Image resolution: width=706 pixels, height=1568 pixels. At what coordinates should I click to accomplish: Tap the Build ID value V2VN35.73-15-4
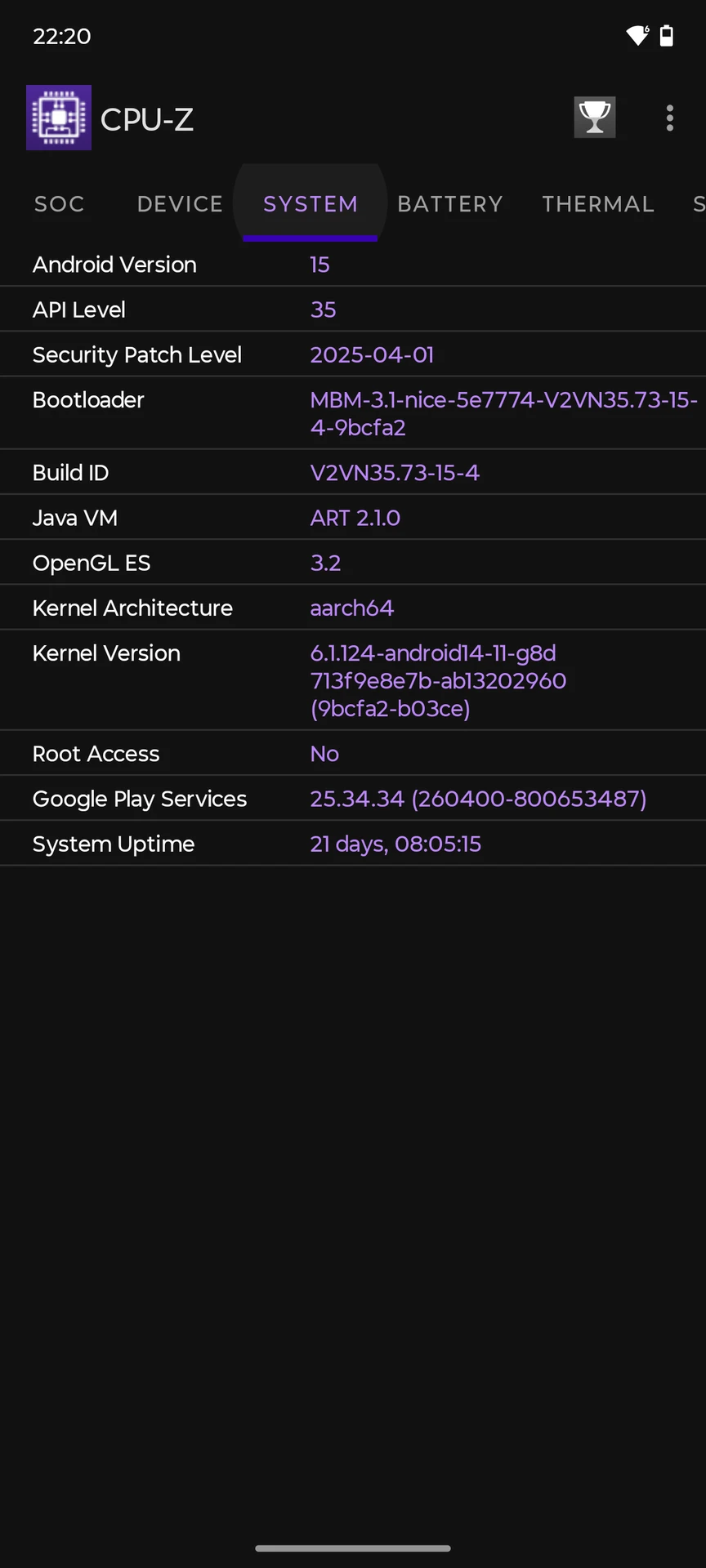click(x=395, y=473)
